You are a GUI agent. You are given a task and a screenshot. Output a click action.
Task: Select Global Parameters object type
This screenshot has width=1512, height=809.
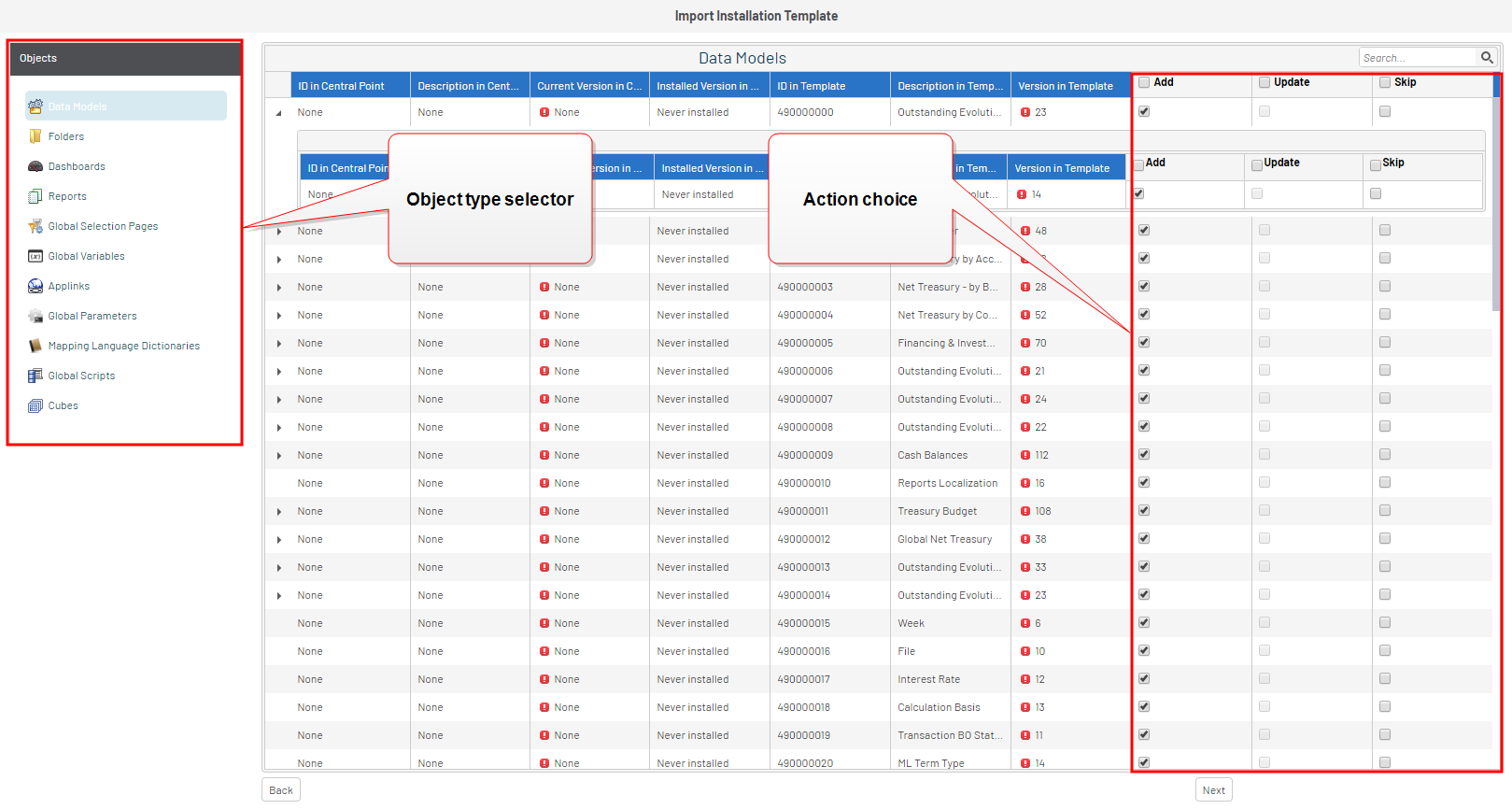point(92,316)
